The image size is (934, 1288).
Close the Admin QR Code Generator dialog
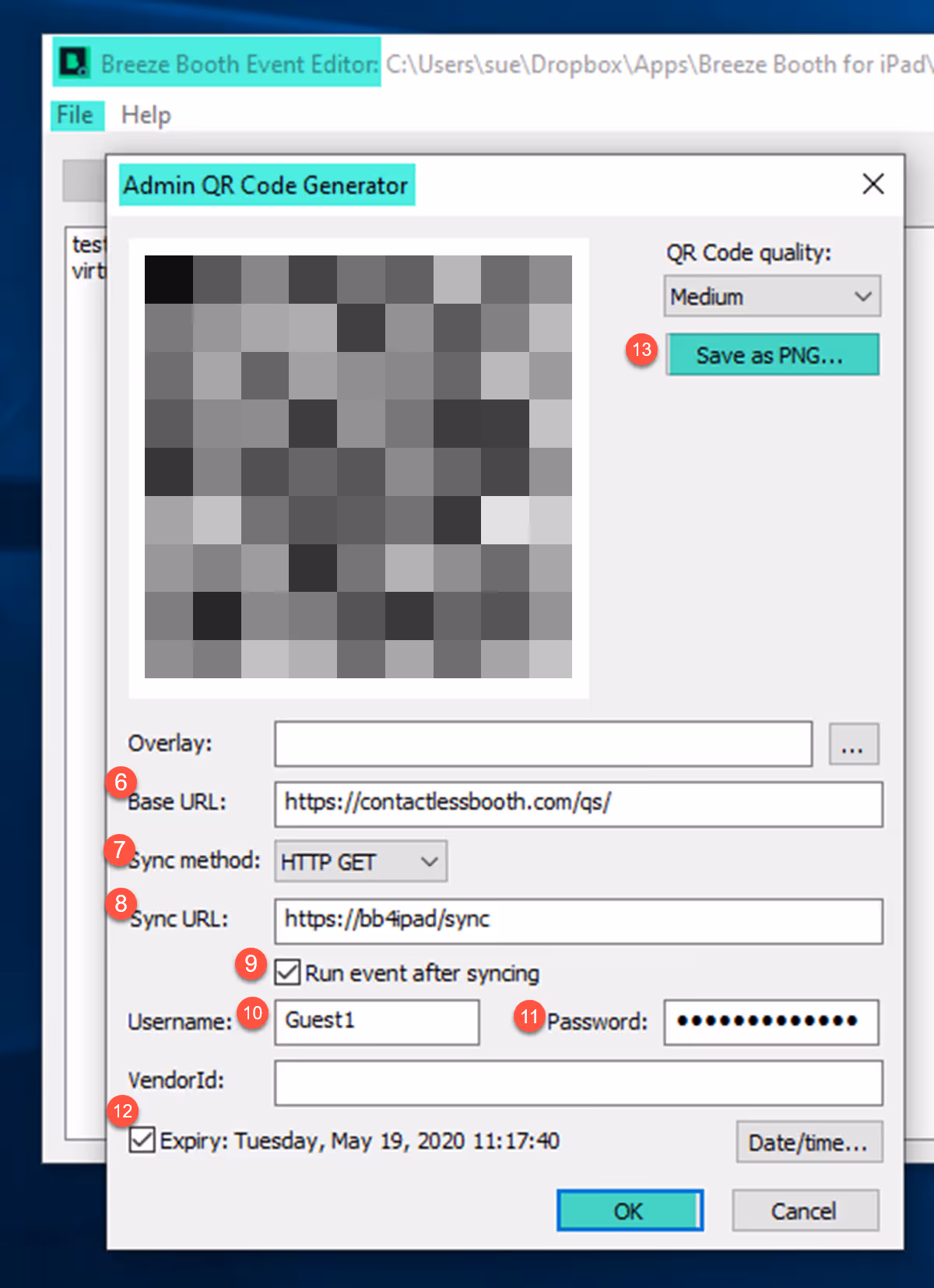click(873, 184)
